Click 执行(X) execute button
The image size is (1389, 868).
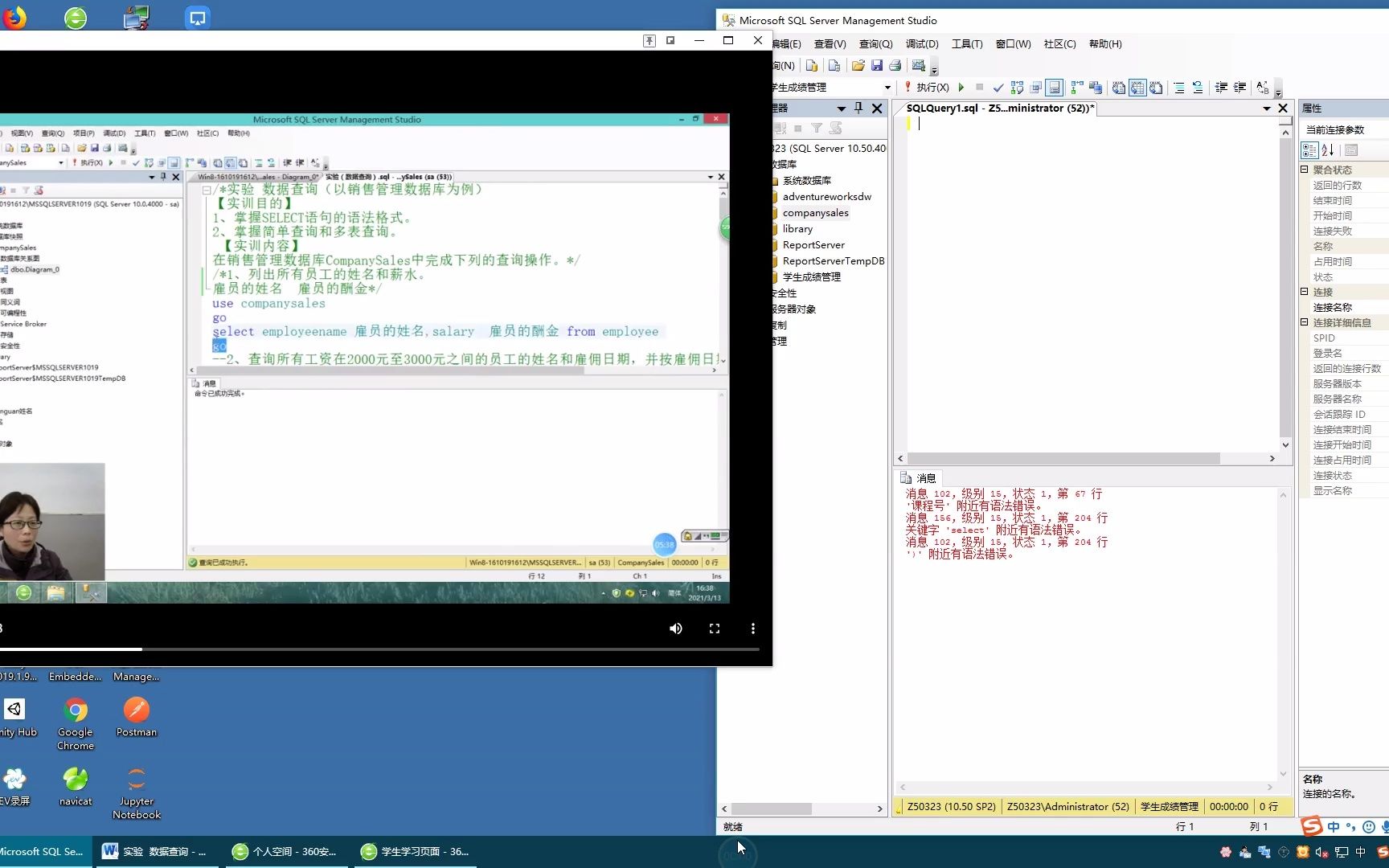(927, 88)
